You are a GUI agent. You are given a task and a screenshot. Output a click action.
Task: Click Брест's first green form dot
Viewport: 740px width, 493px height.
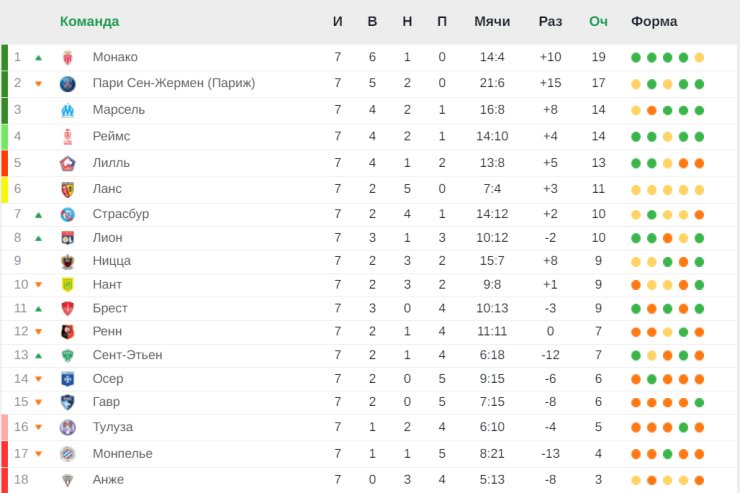[x=636, y=309]
